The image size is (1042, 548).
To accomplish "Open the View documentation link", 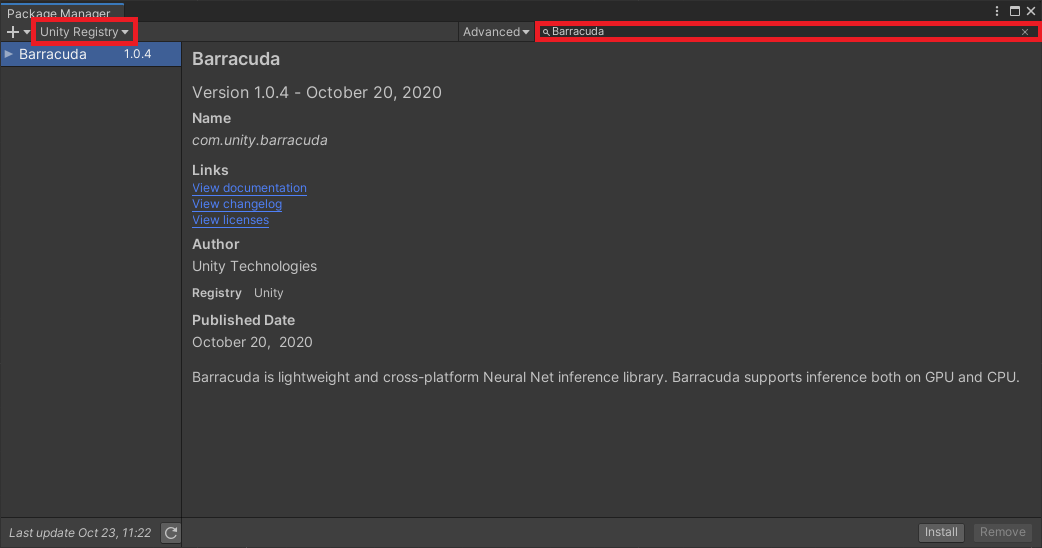I will coord(249,188).
